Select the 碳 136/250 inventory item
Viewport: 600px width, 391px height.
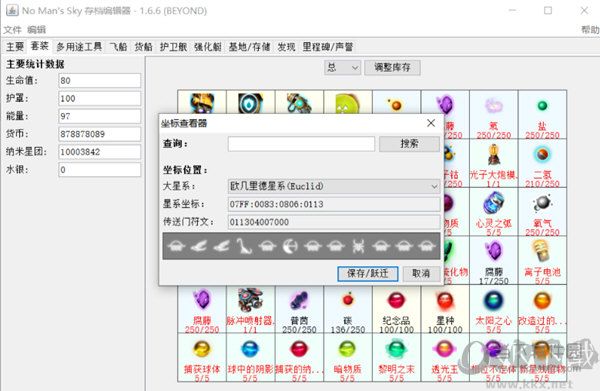coord(347,309)
